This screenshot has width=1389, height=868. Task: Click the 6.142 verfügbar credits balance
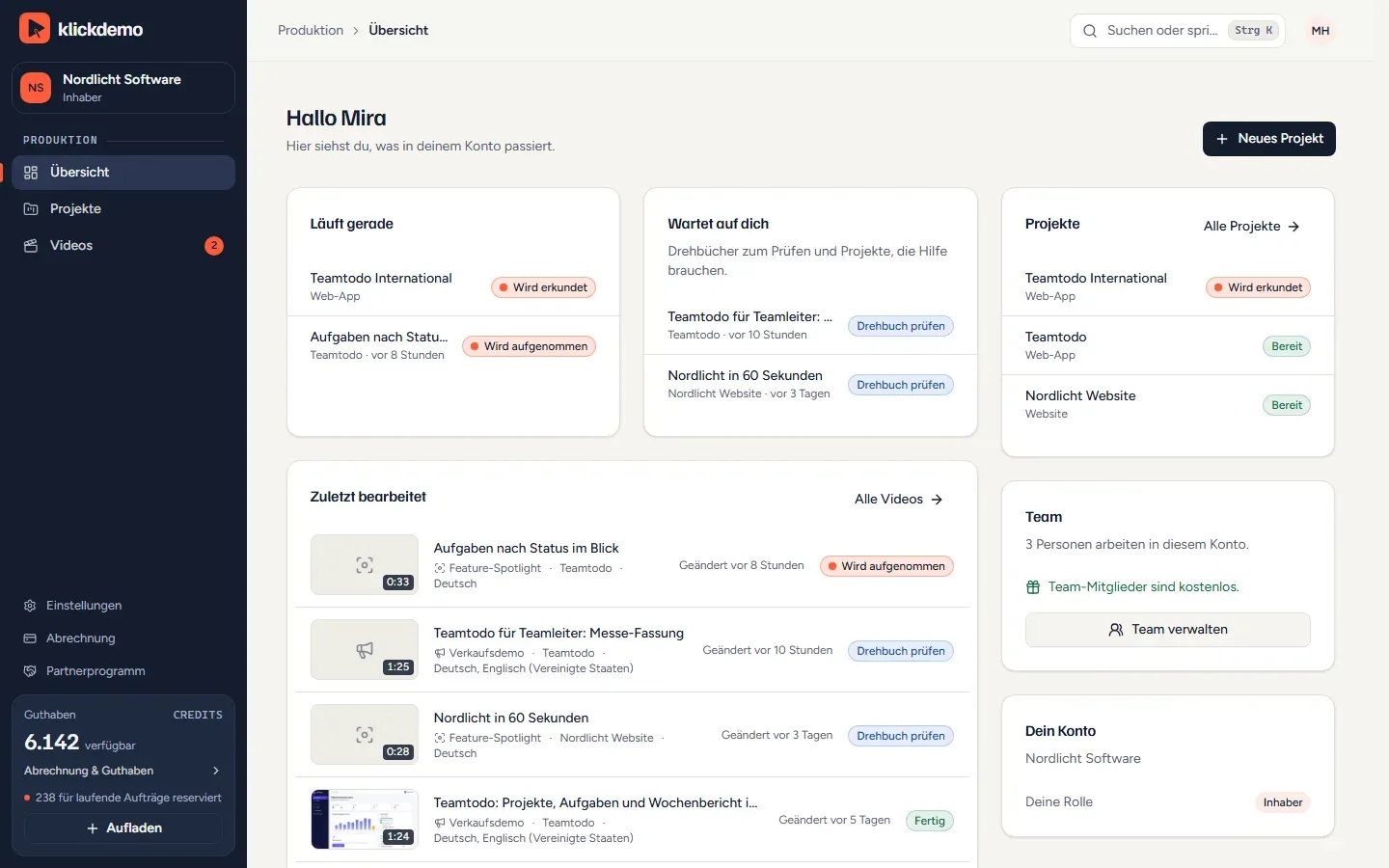(x=80, y=743)
